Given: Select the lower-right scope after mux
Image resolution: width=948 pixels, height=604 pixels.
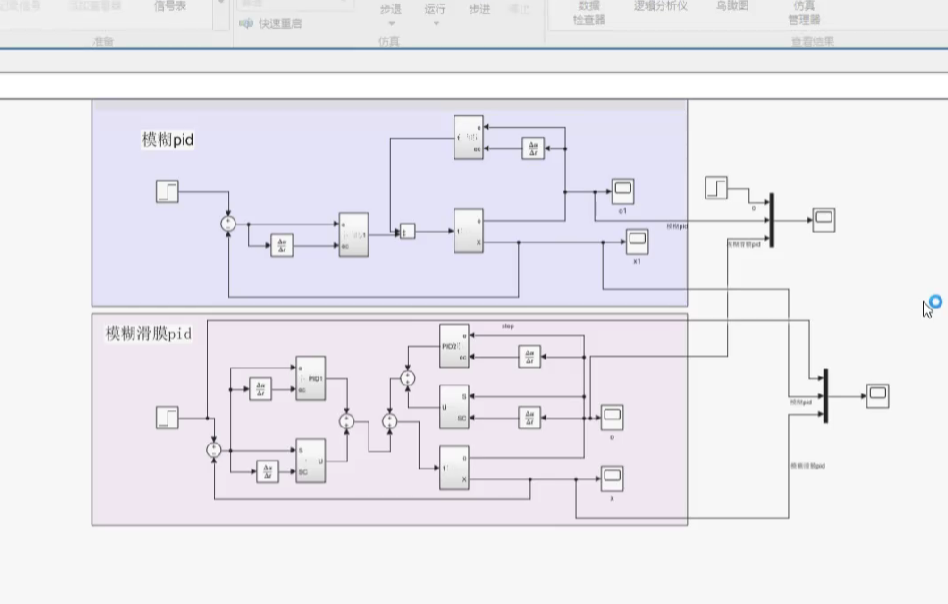Looking at the screenshot, I should [x=877, y=396].
